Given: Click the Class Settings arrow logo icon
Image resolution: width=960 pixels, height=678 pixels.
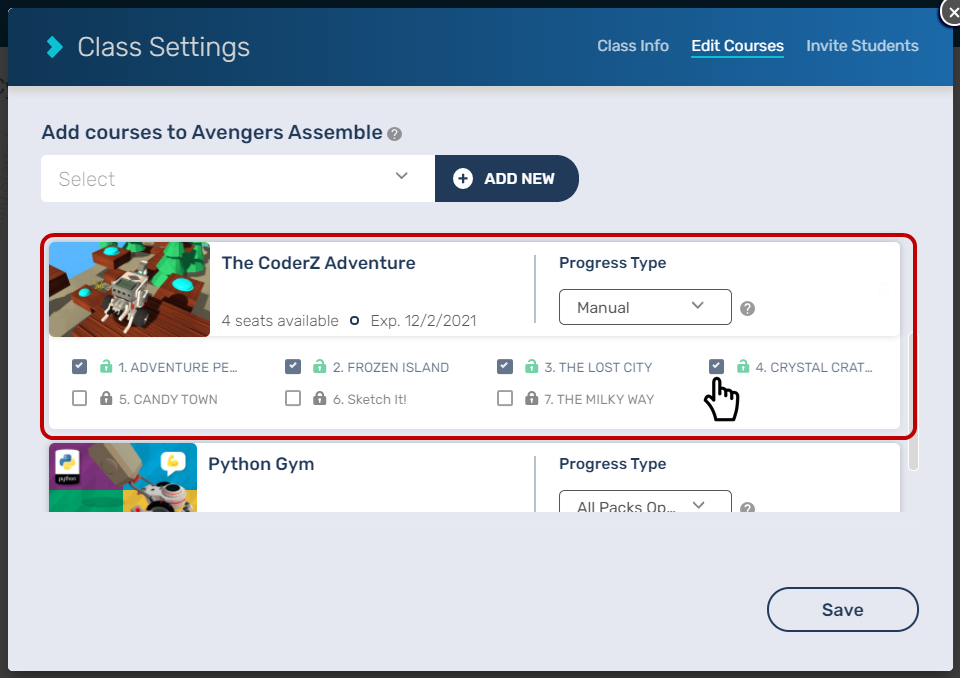Looking at the screenshot, I should [54, 47].
